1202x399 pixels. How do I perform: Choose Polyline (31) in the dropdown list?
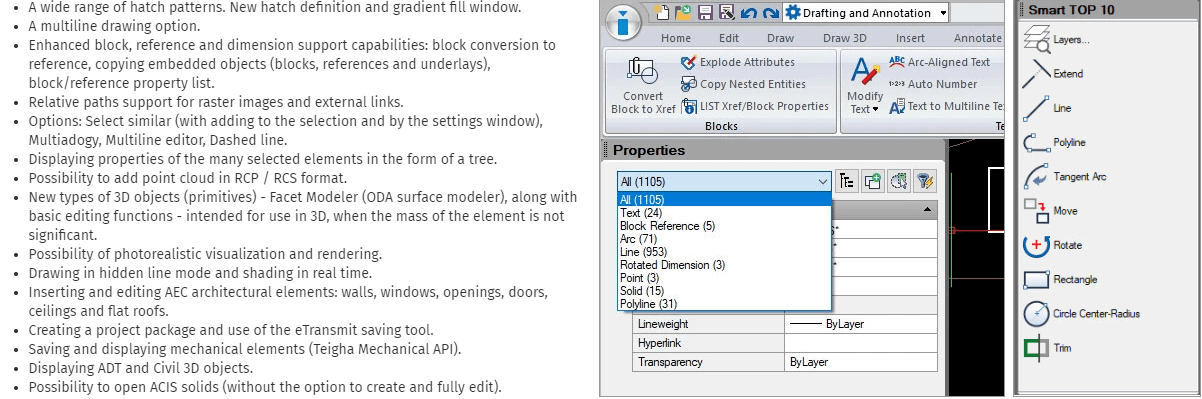coord(724,304)
